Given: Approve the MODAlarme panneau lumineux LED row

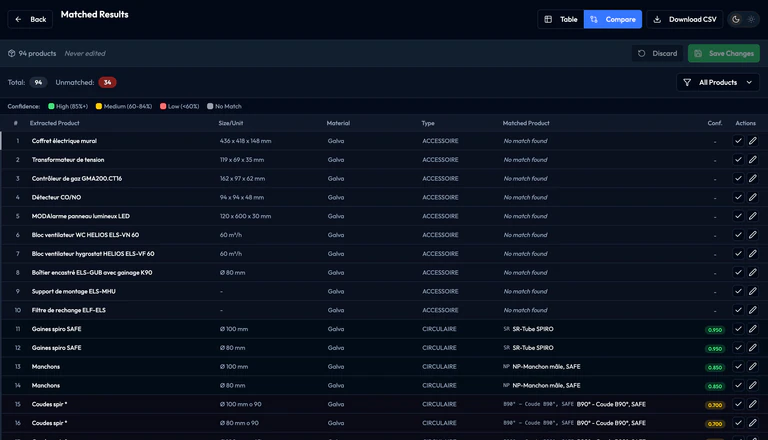Looking at the screenshot, I should pos(738,216).
